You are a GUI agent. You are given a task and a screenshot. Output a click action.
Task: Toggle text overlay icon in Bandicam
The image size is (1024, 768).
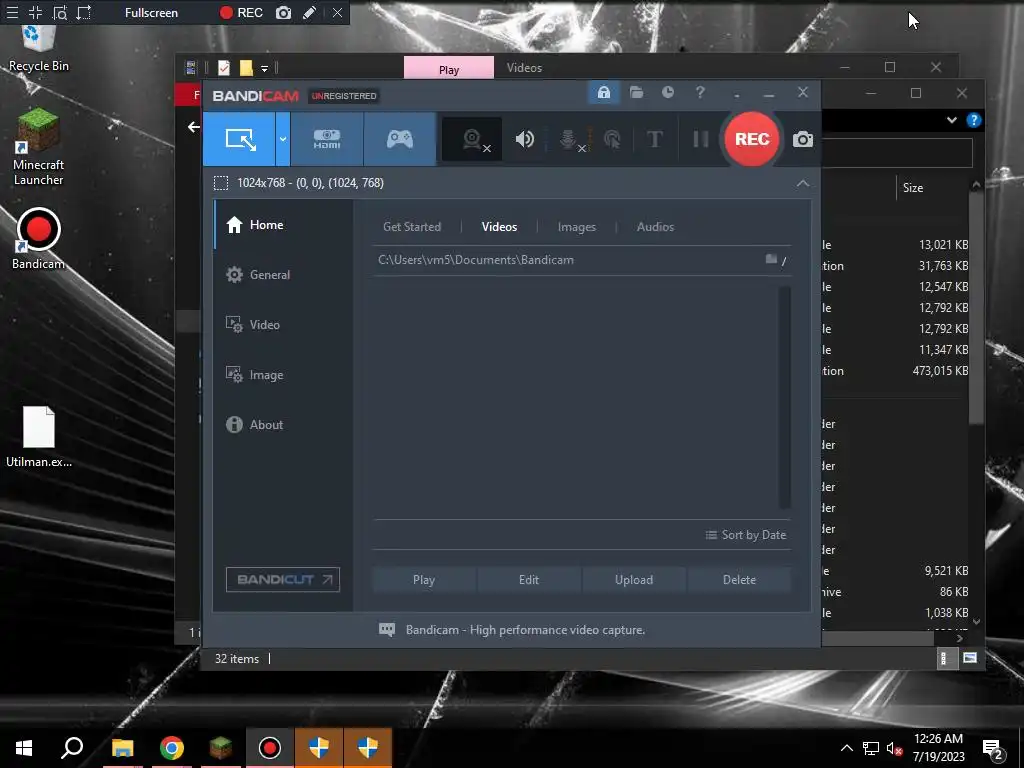click(x=654, y=139)
